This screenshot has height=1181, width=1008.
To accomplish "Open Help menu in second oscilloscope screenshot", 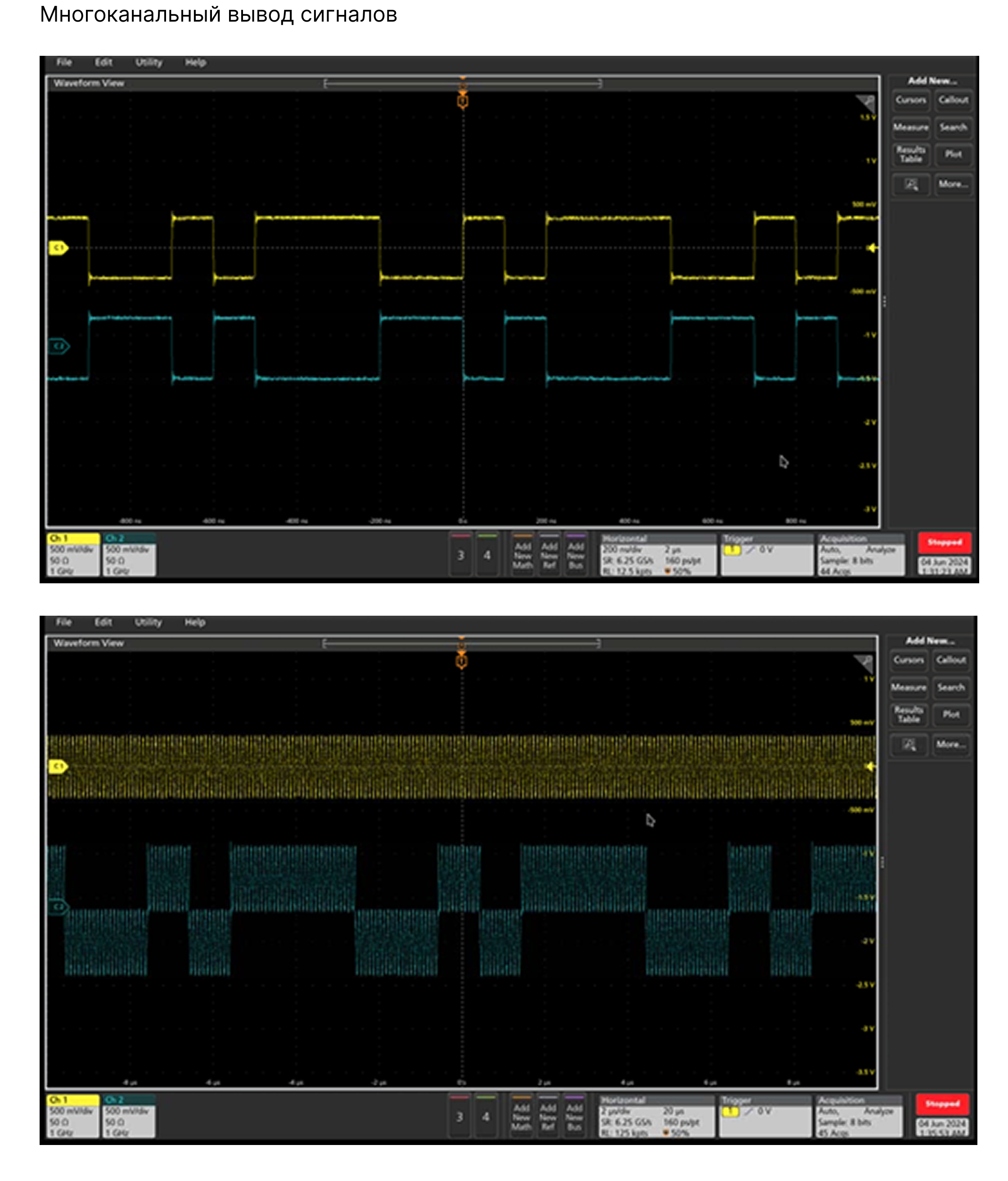I will tap(195, 622).
